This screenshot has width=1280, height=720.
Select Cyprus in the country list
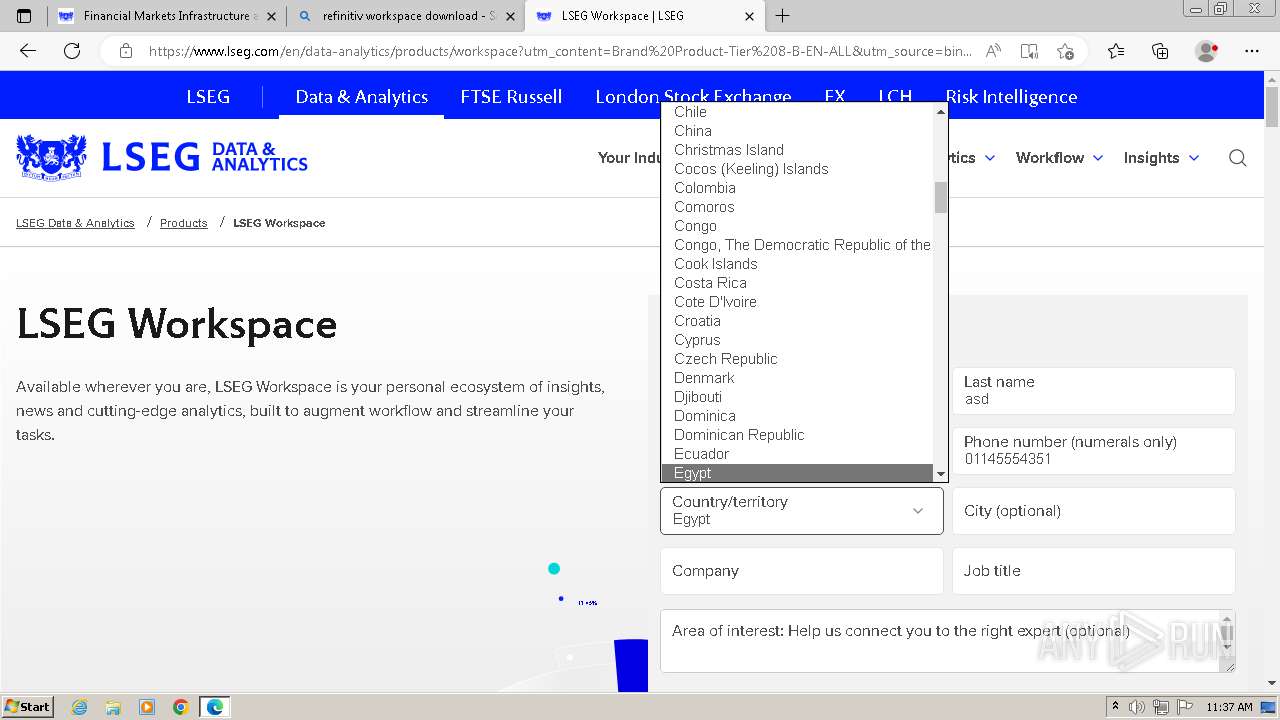click(x=697, y=340)
